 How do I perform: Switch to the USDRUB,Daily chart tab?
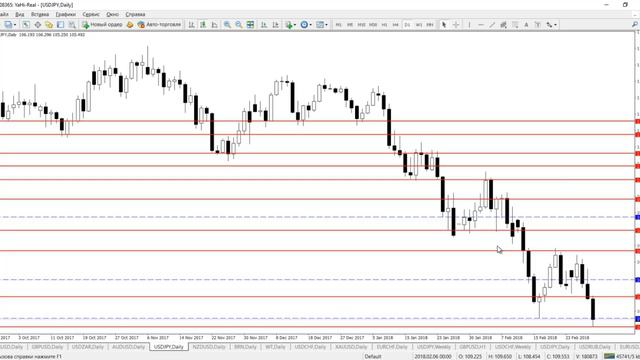[595, 347]
